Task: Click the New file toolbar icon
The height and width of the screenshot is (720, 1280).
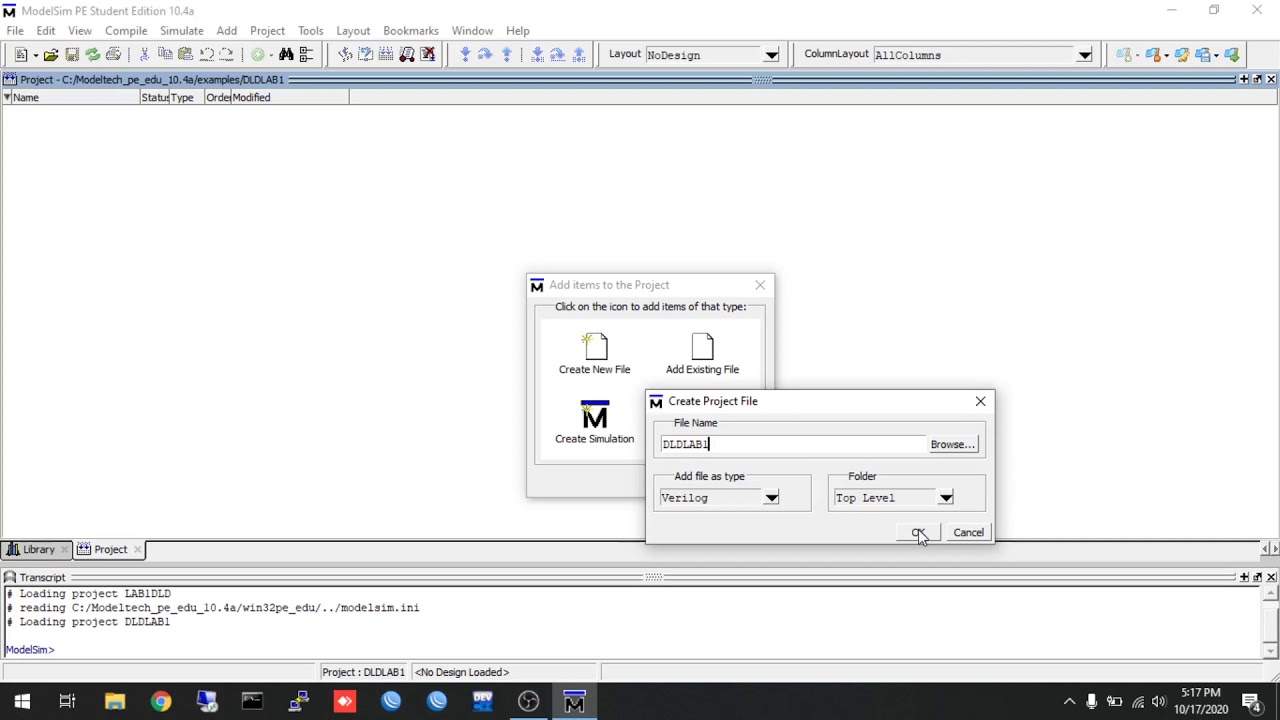Action: click(20, 55)
